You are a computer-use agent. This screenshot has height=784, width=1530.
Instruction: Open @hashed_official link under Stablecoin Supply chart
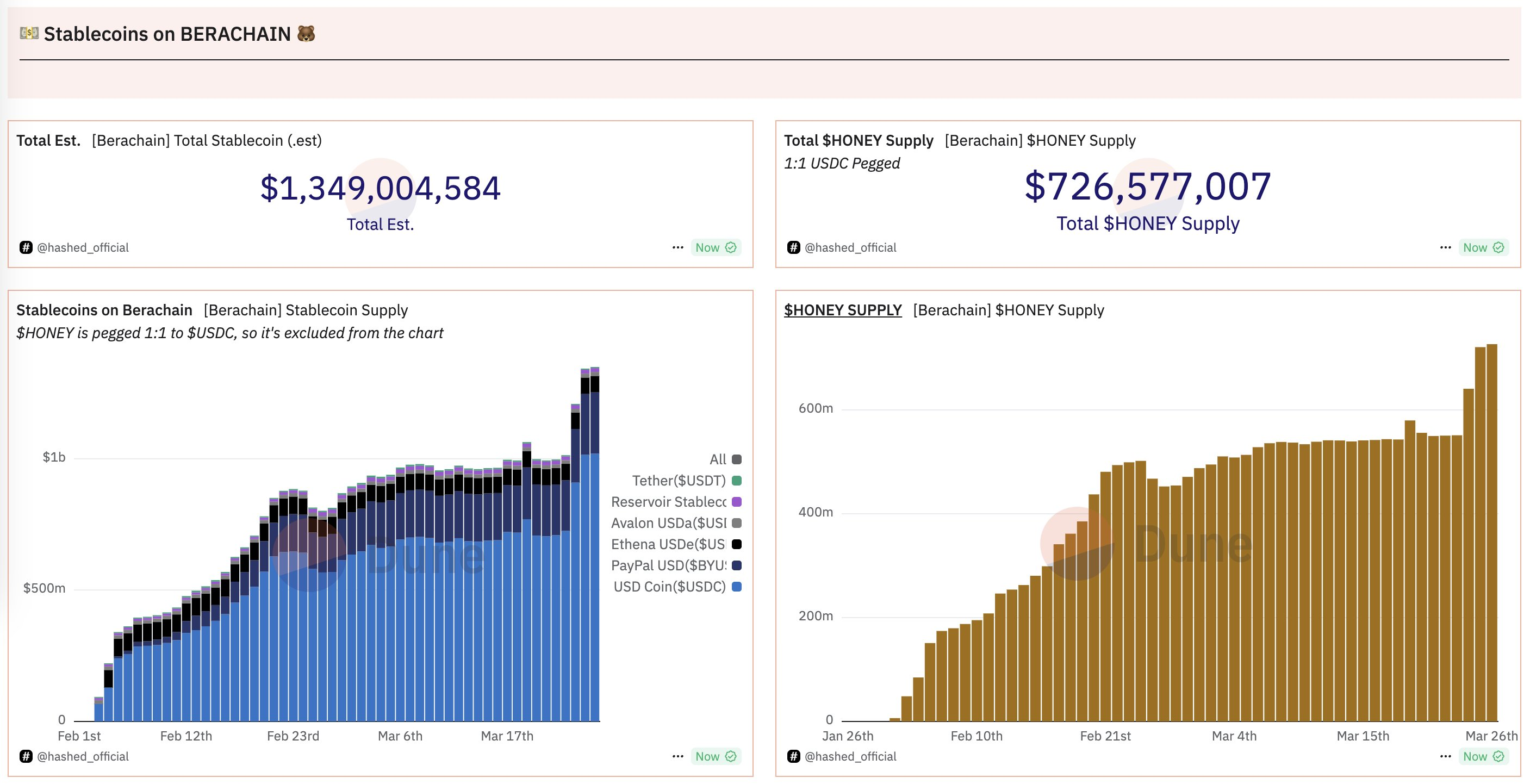(83, 756)
